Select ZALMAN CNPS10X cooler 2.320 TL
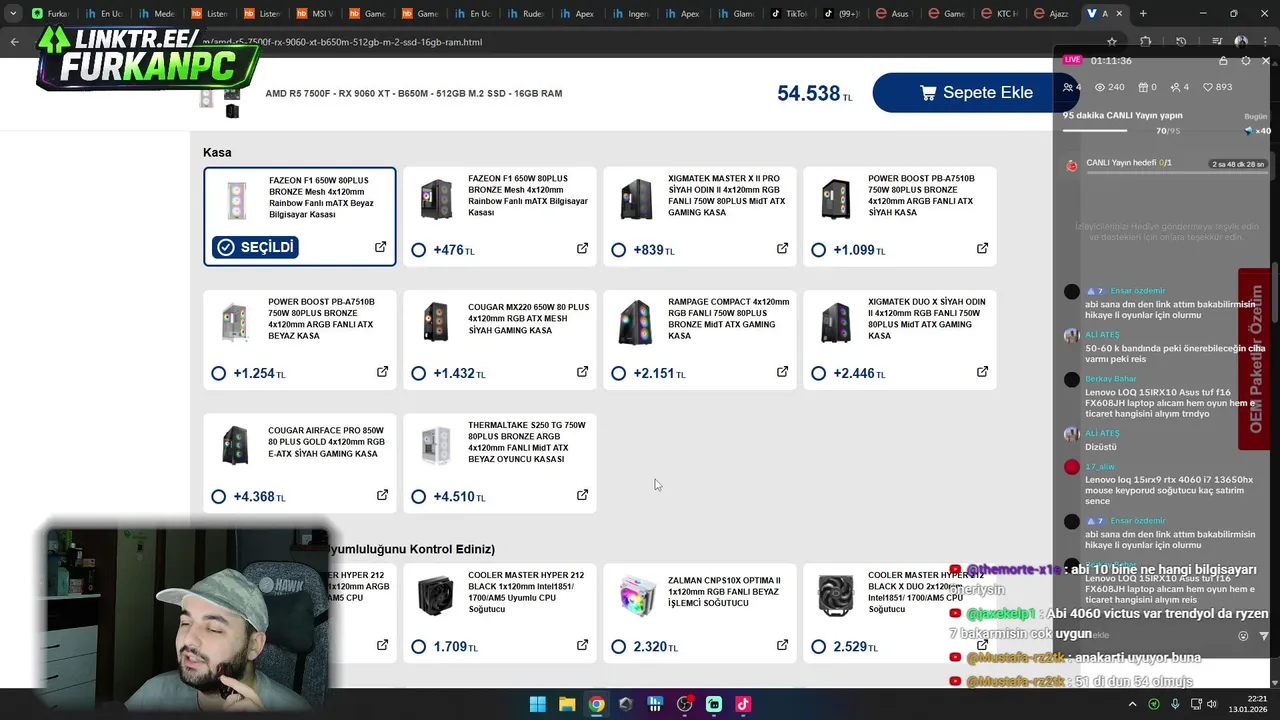This screenshot has width=1280, height=720. click(618, 647)
